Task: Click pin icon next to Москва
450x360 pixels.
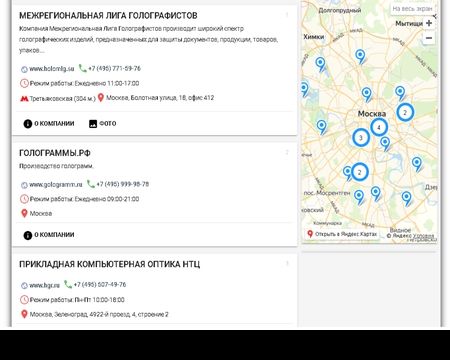Action: 24,213
